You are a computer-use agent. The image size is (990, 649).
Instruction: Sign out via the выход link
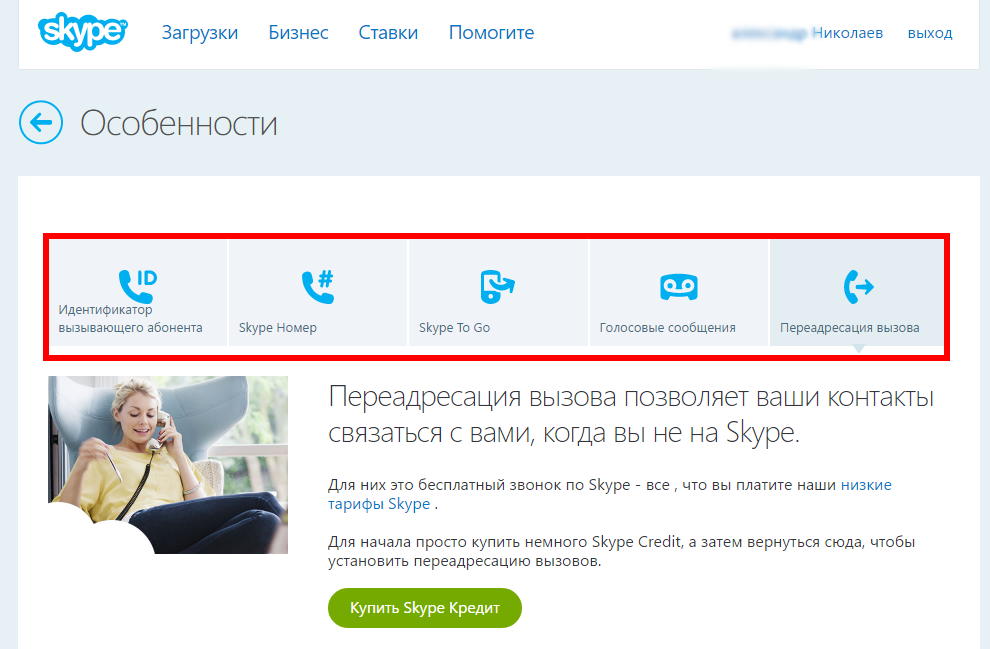[929, 33]
